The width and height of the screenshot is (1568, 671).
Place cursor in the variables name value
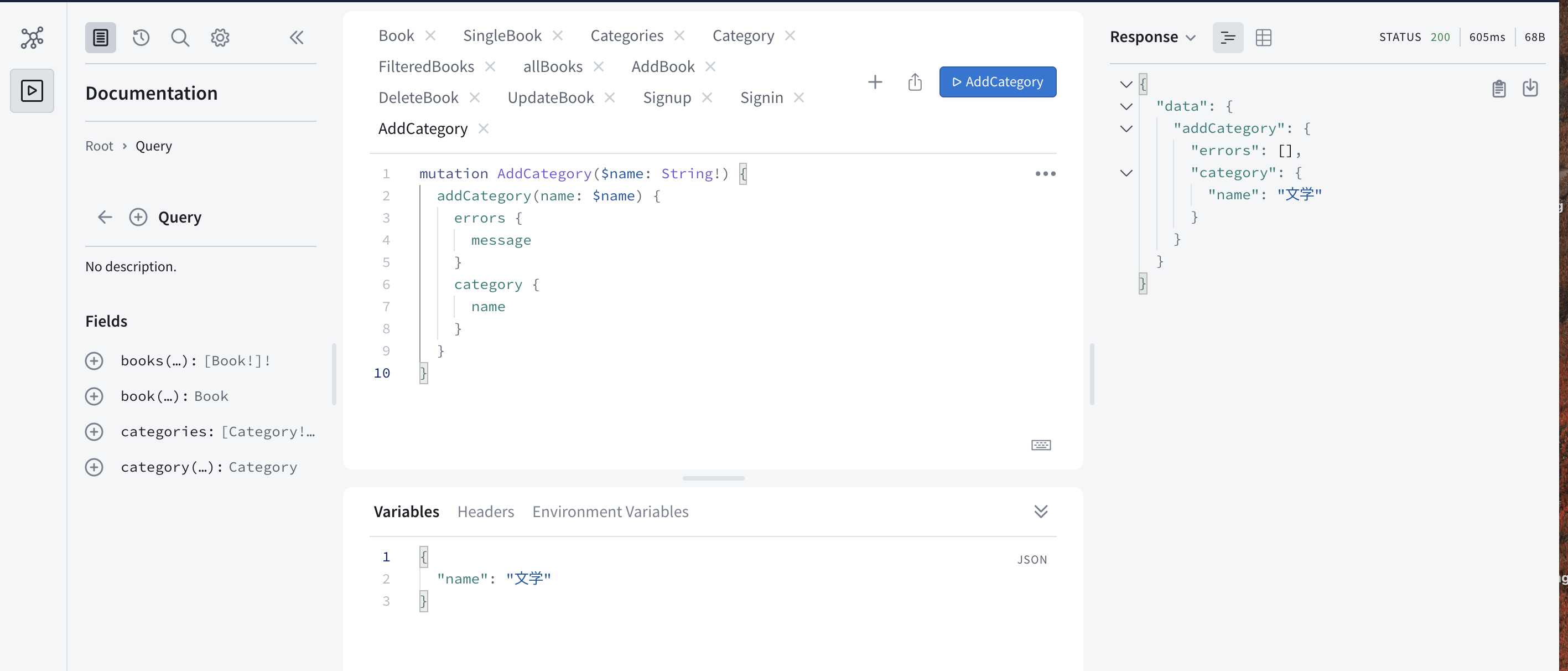528,579
